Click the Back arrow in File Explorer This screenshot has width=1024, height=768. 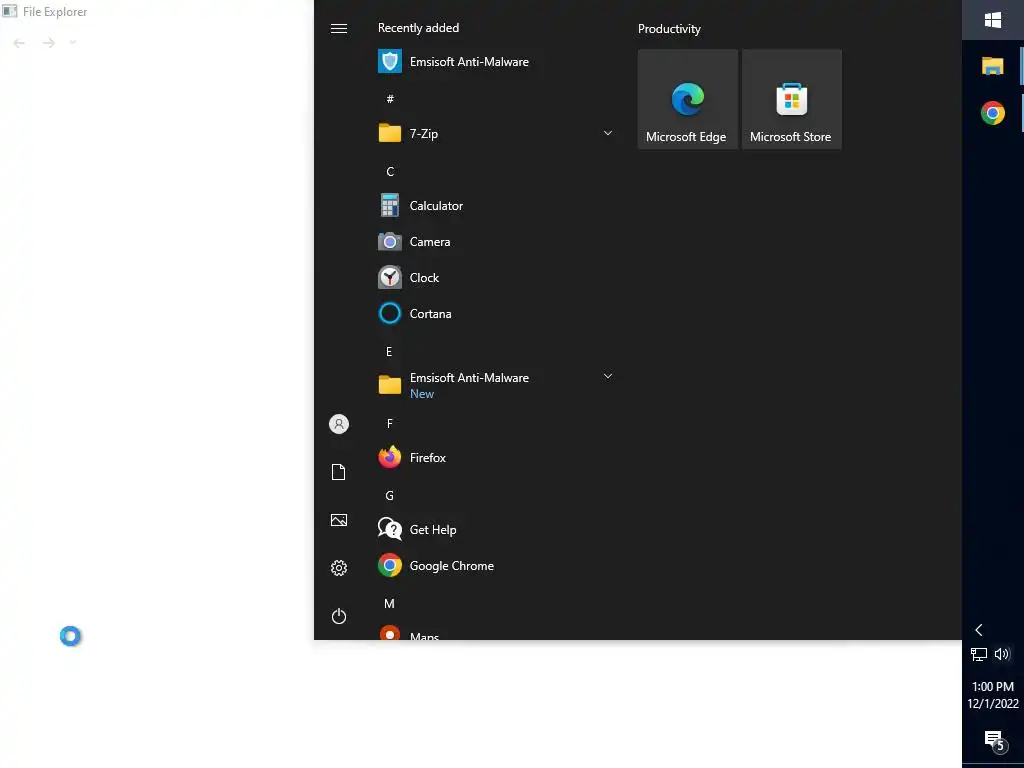(19, 43)
